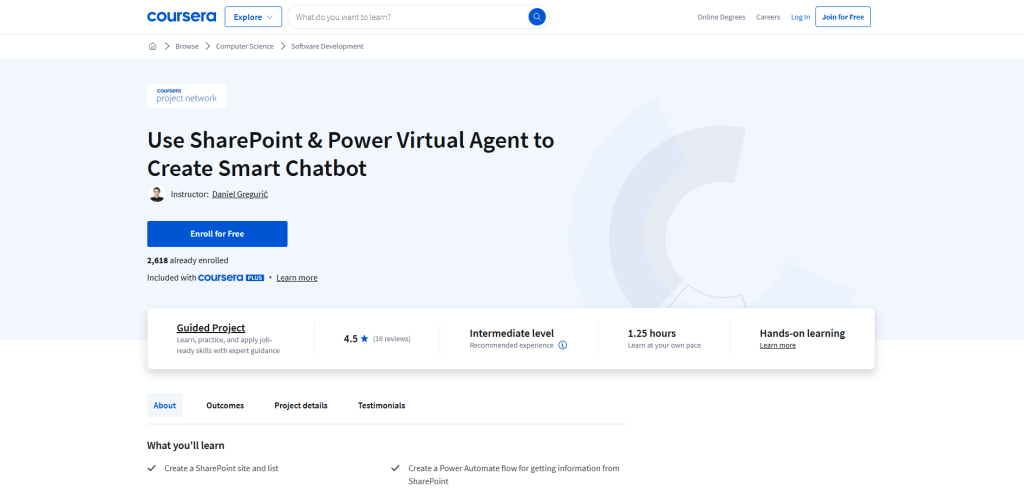Click 'Create a SharePoint site and list' item
The height and width of the screenshot is (495, 1024).
coord(221,468)
